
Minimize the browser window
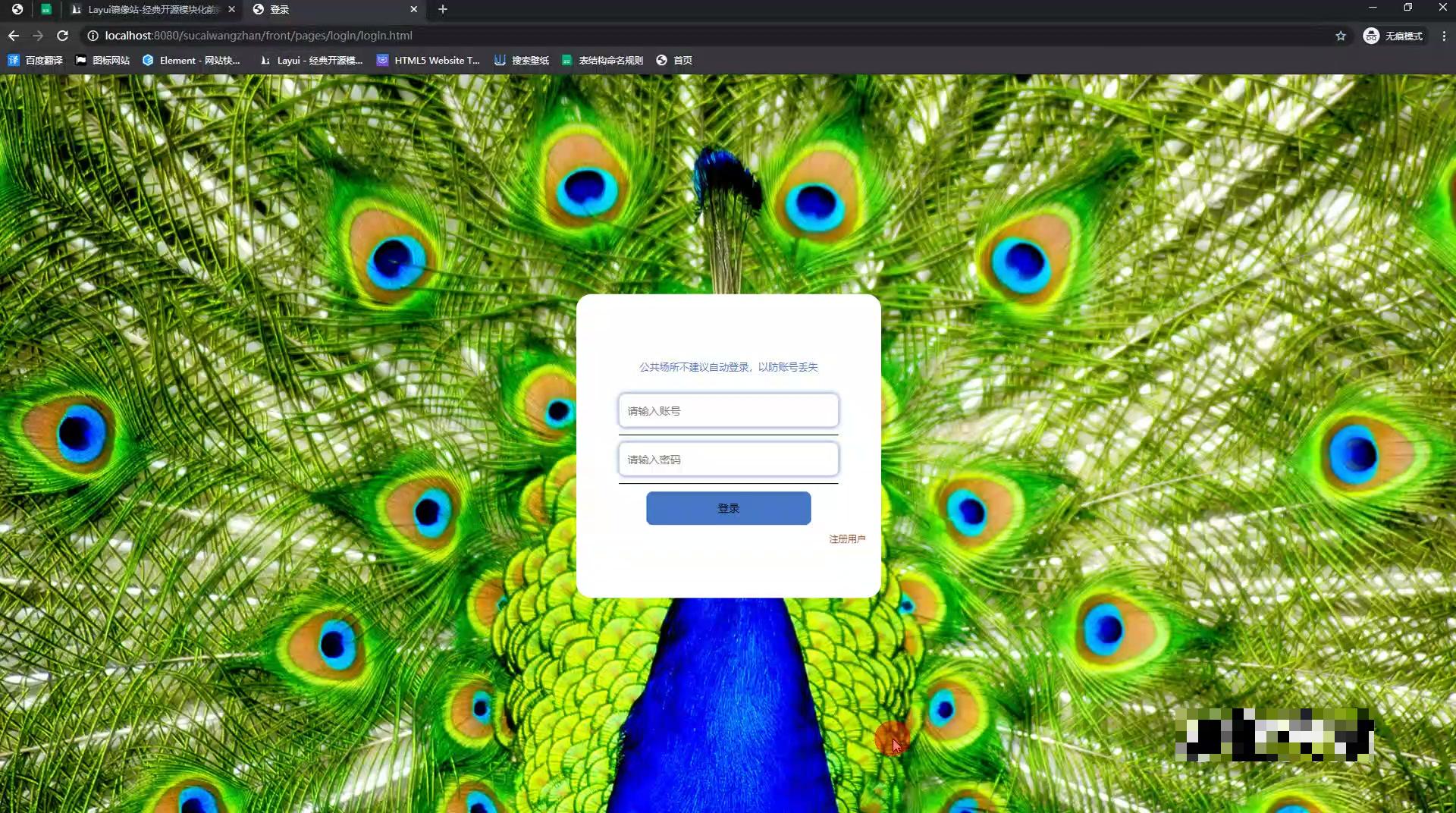click(1373, 8)
